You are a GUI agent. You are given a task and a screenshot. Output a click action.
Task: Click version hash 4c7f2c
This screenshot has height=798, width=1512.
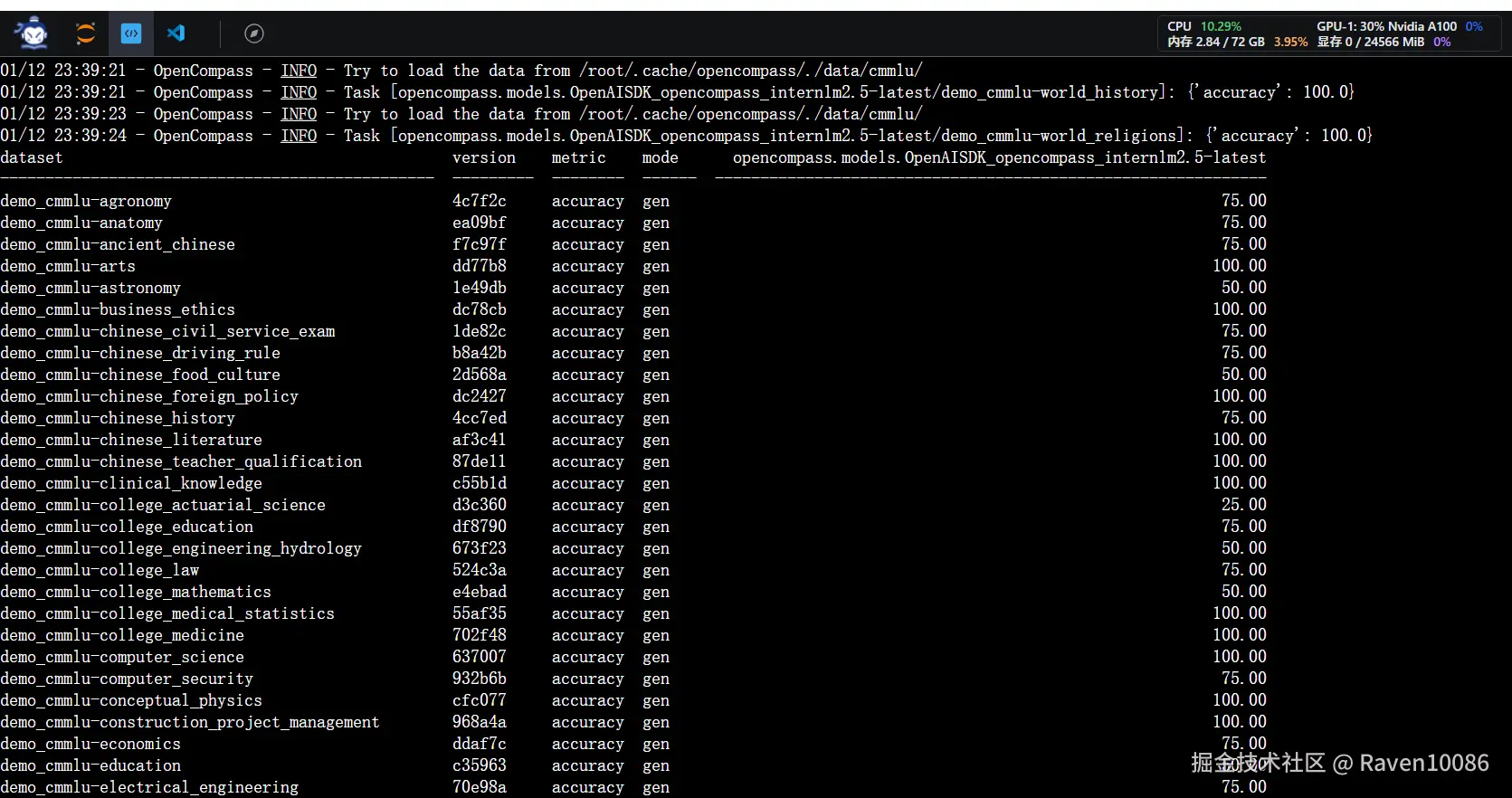480,201
